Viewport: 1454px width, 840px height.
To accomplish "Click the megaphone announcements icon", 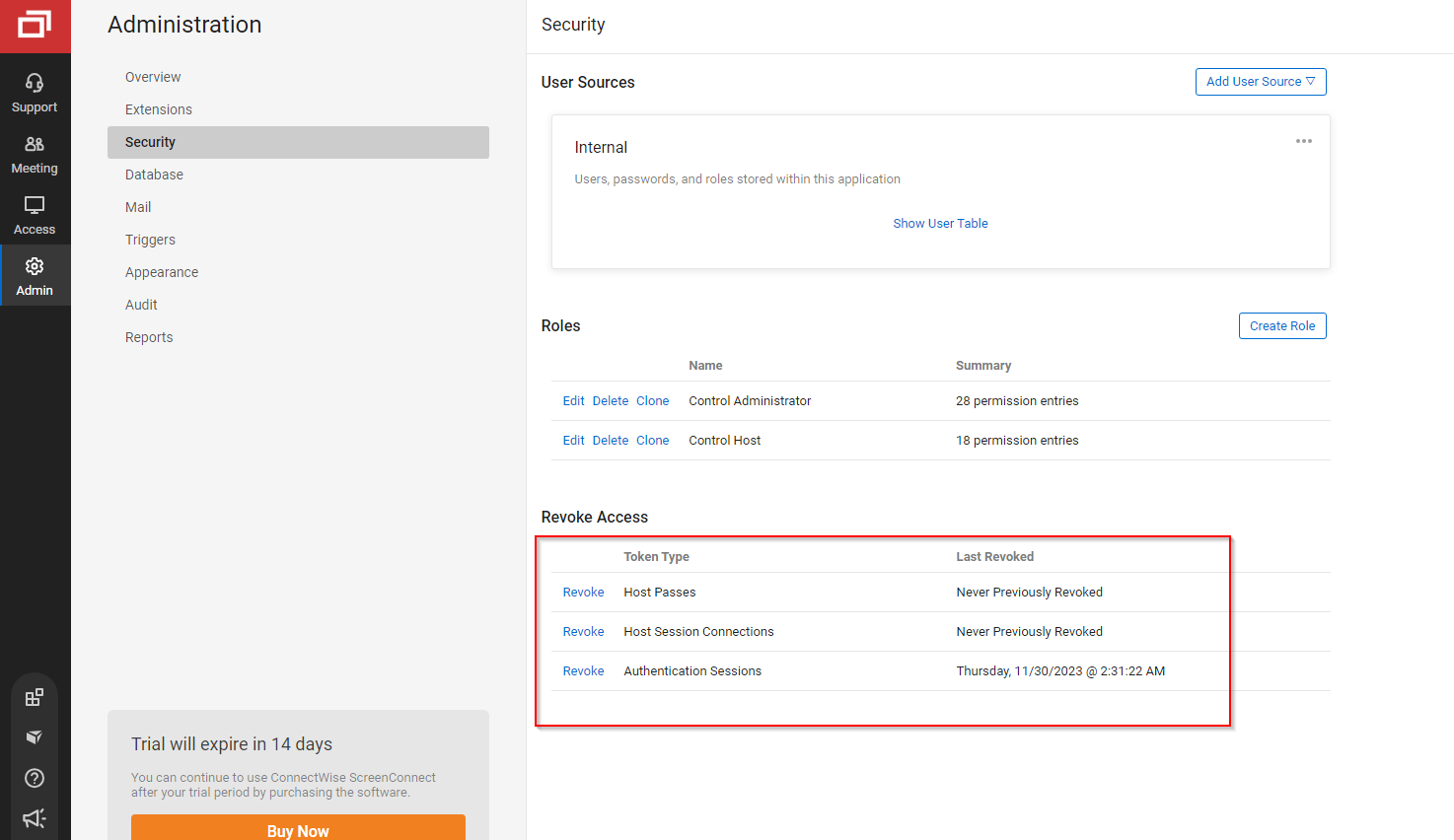I will pyautogui.click(x=35, y=818).
